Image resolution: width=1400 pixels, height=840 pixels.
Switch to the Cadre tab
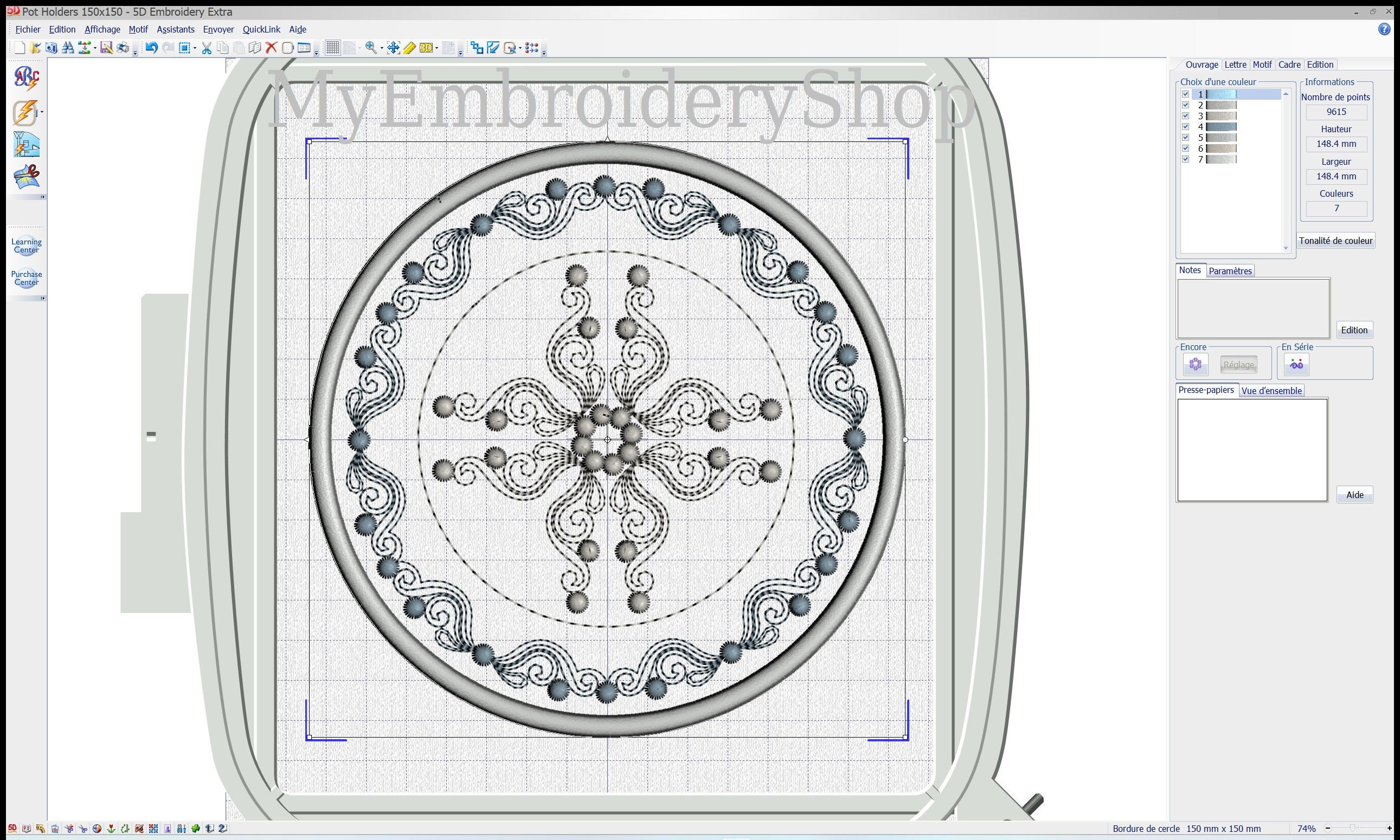(1289, 64)
